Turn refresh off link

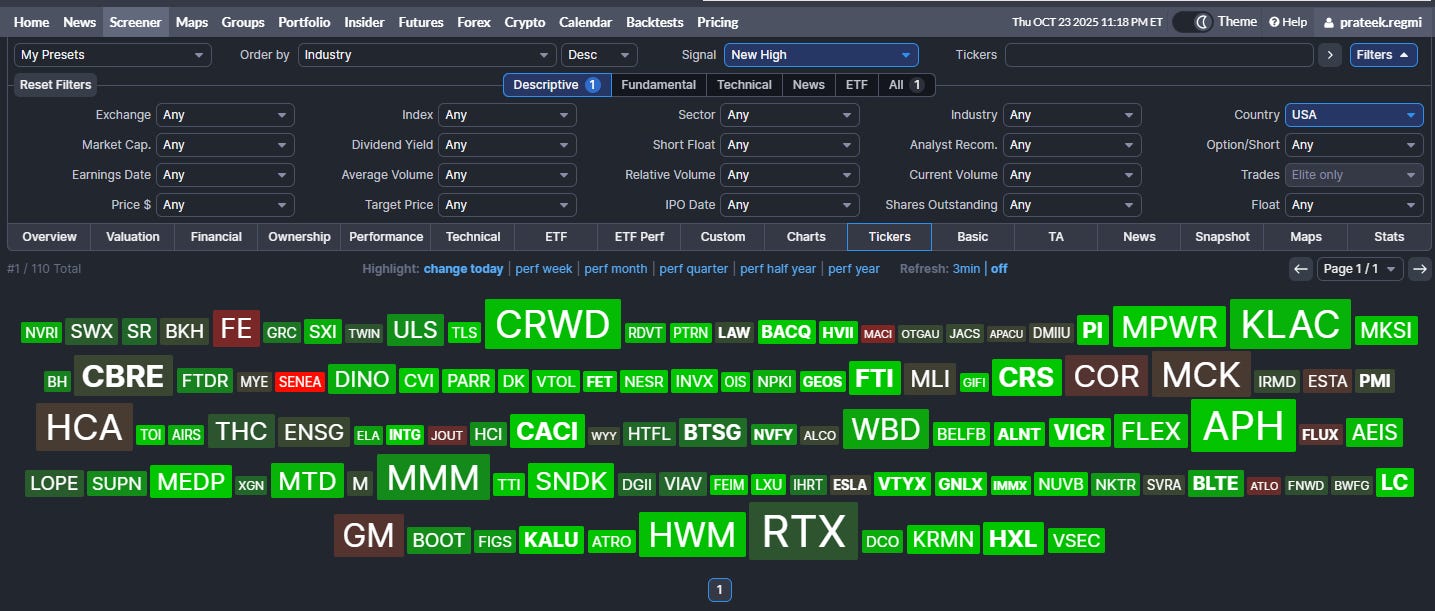[999, 268]
